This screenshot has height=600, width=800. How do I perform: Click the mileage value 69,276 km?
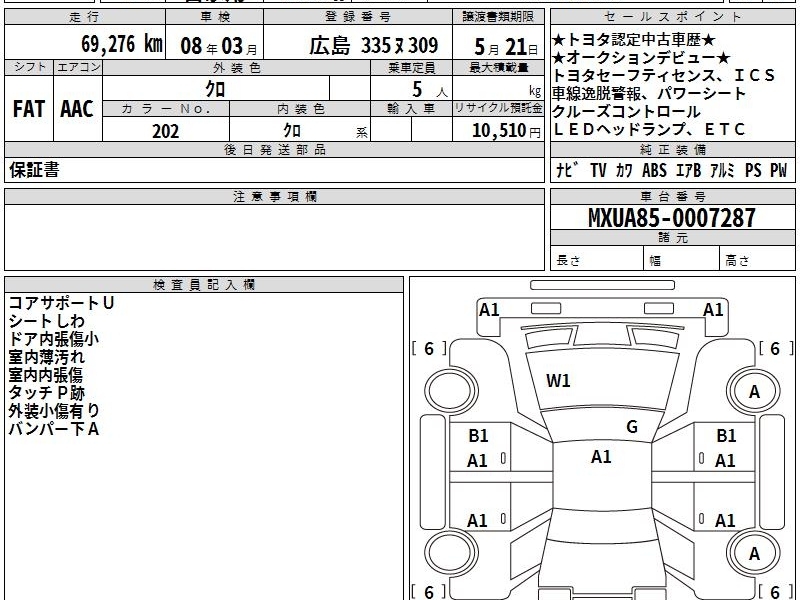(122, 44)
